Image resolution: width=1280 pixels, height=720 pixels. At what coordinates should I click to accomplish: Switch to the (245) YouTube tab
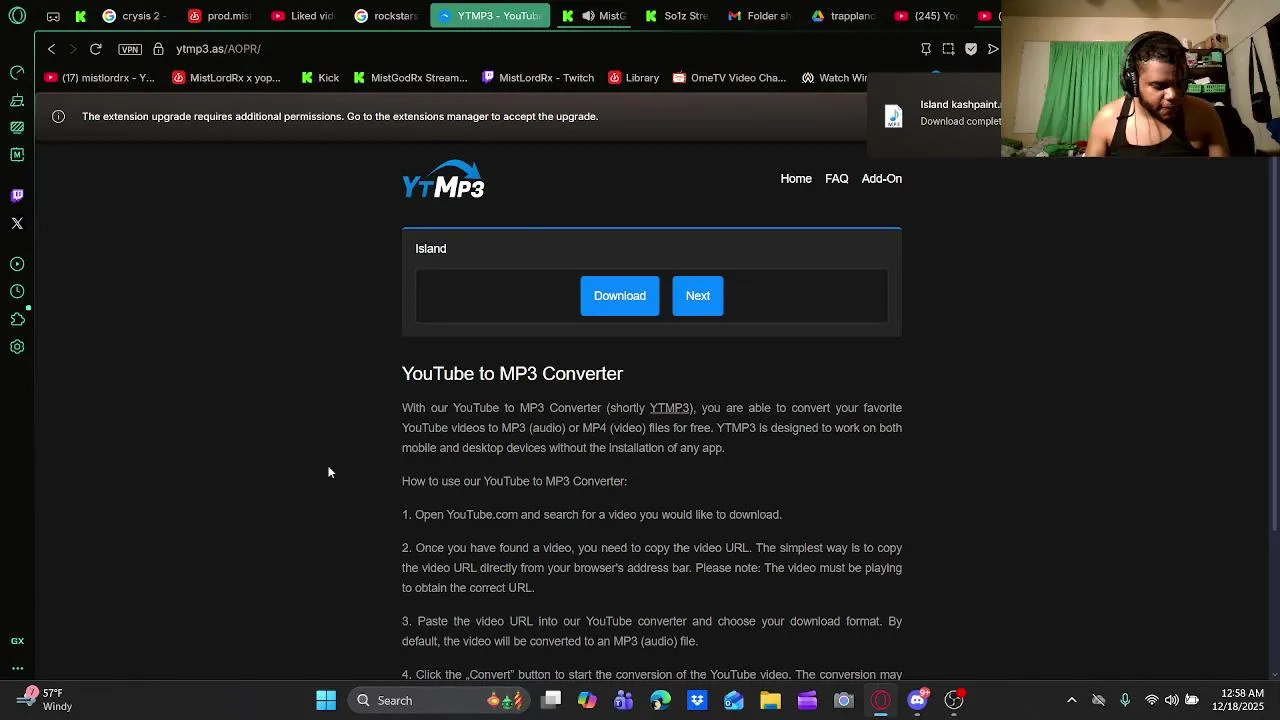click(927, 16)
